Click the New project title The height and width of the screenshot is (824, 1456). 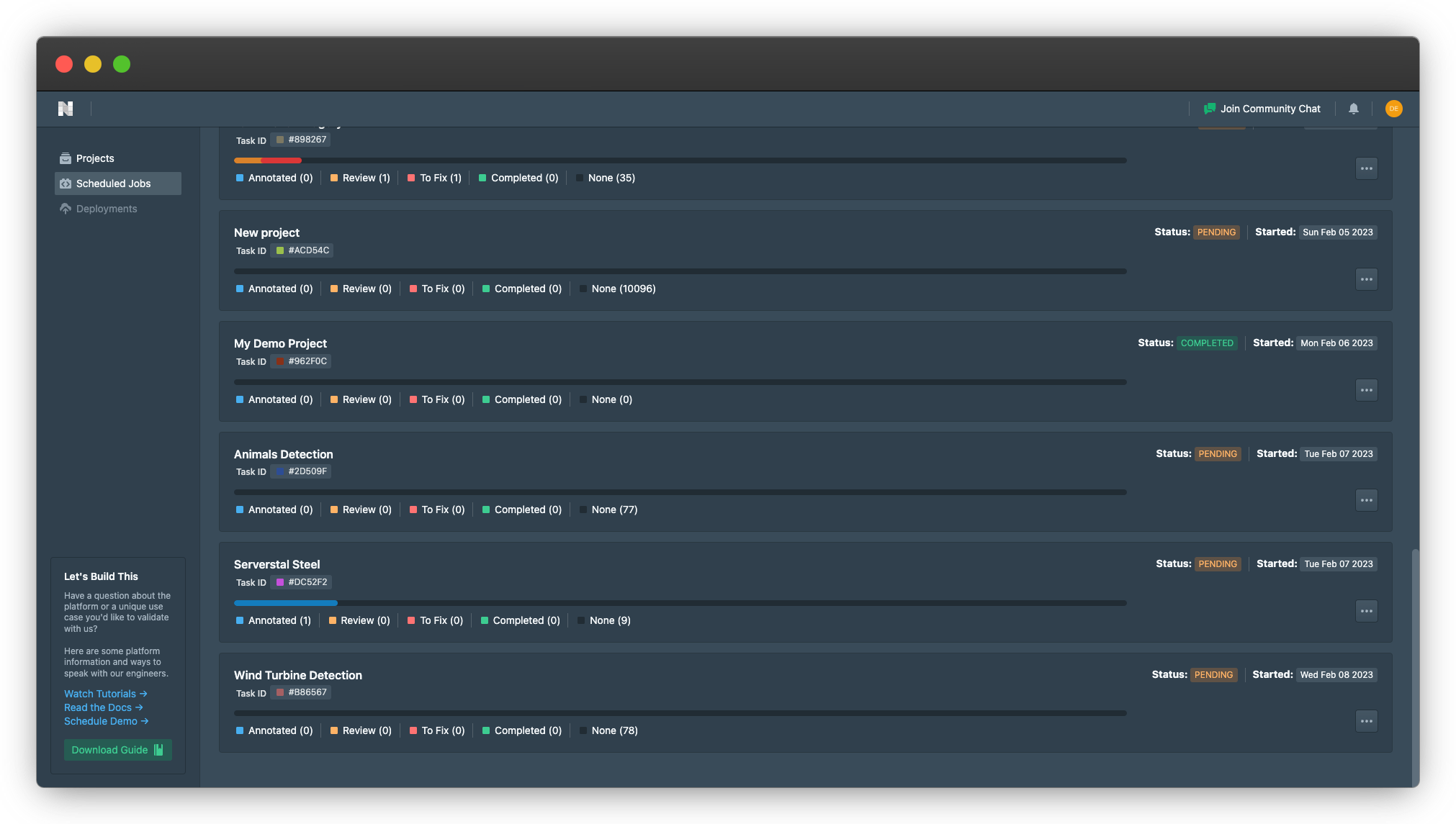pos(266,232)
